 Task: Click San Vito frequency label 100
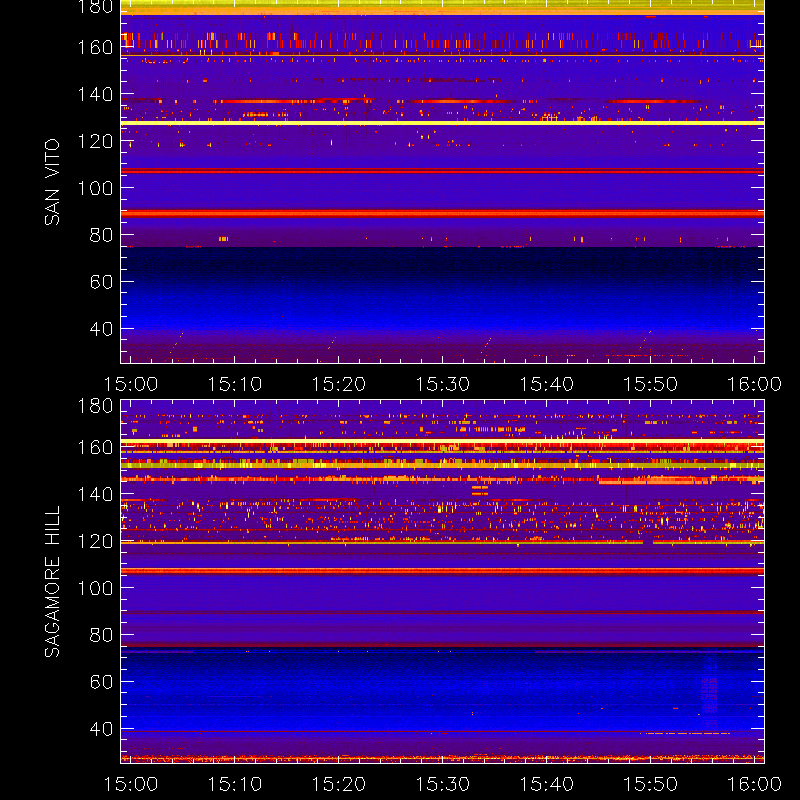coord(95,188)
